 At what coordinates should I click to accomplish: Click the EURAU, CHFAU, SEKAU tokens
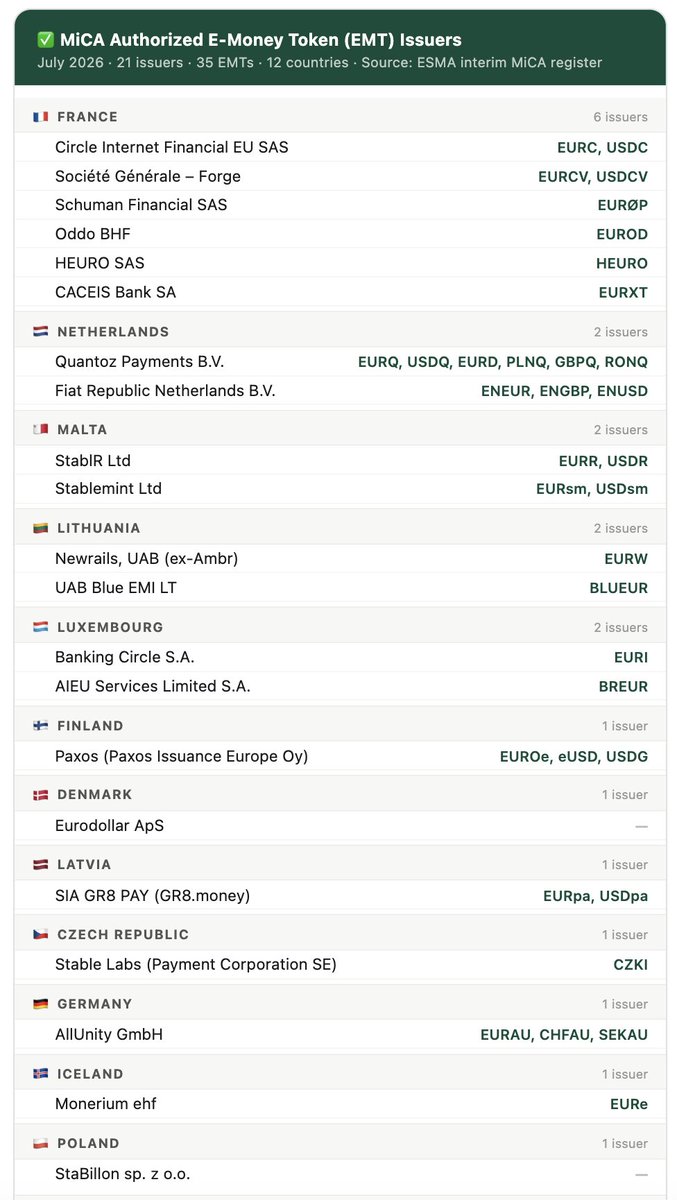coord(564,1035)
